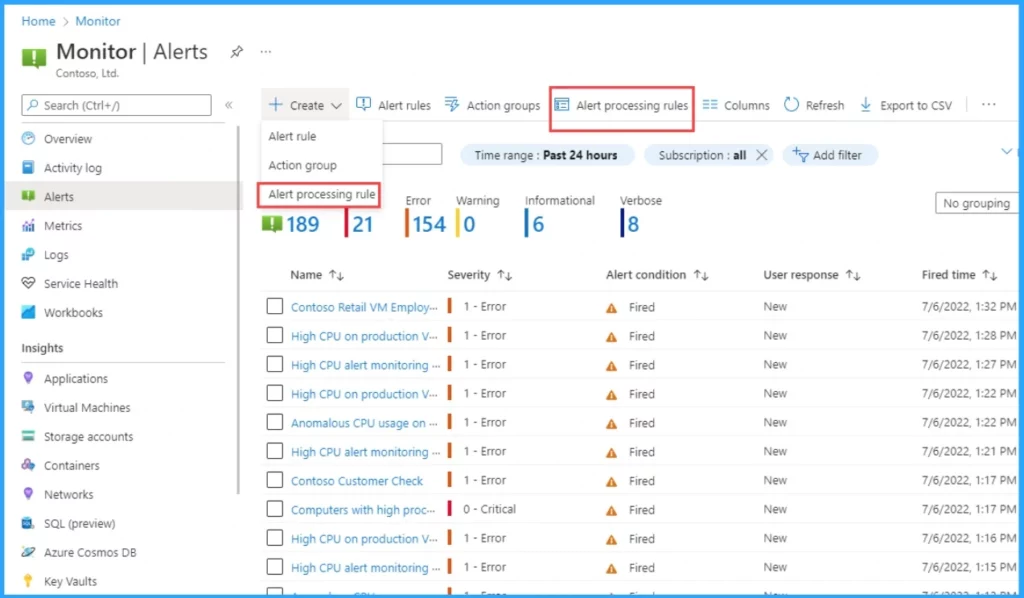Pin the Monitor Alerts page
Screen dimensions: 1024x598
point(236,52)
